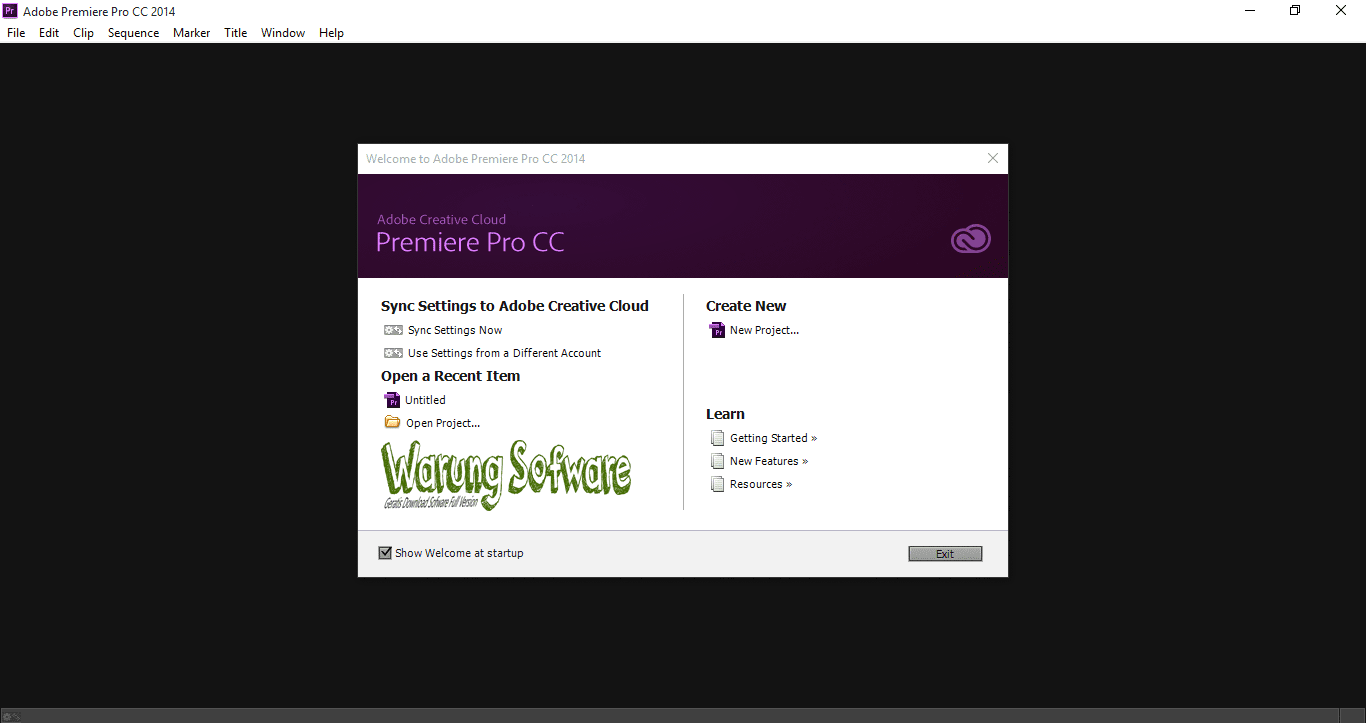Open the Help menu

pyautogui.click(x=331, y=33)
